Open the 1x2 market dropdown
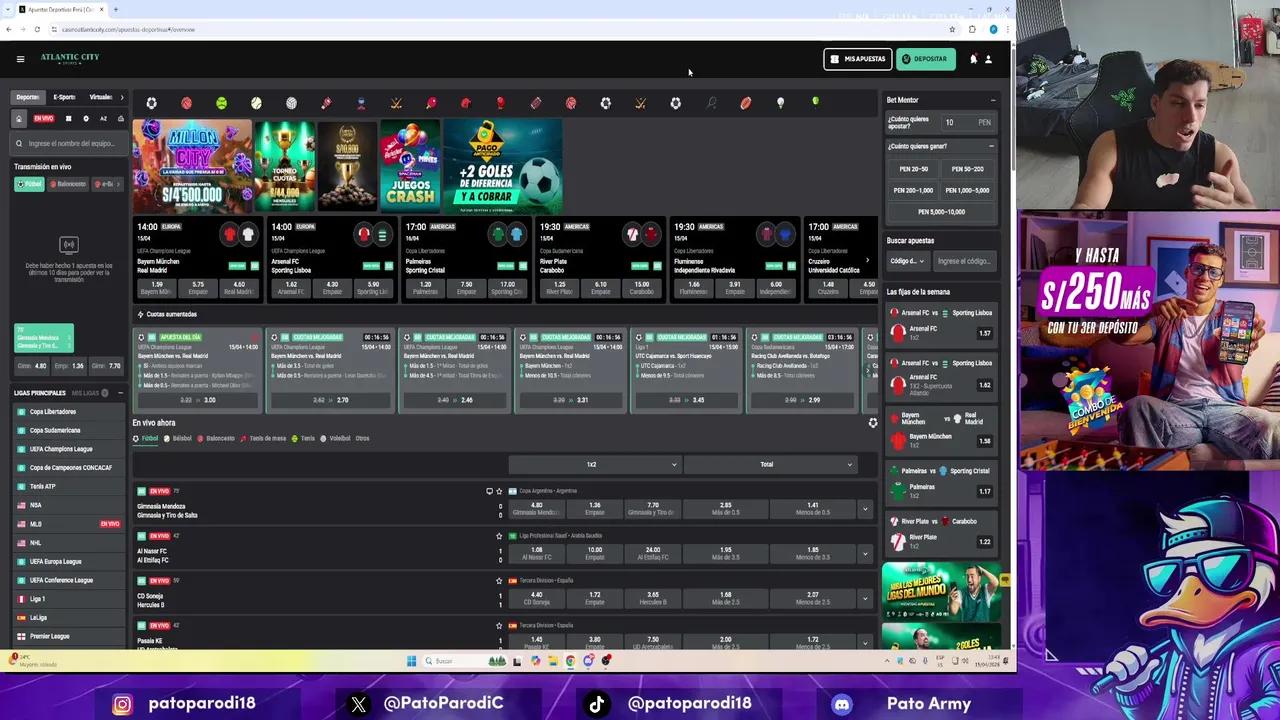Image resolution: width=1280 pixels, height=720 pixels. pos(593,464)
